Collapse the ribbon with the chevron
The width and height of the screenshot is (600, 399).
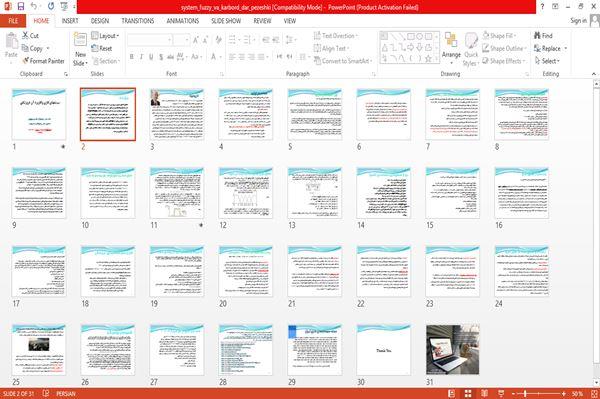(593, 73)
